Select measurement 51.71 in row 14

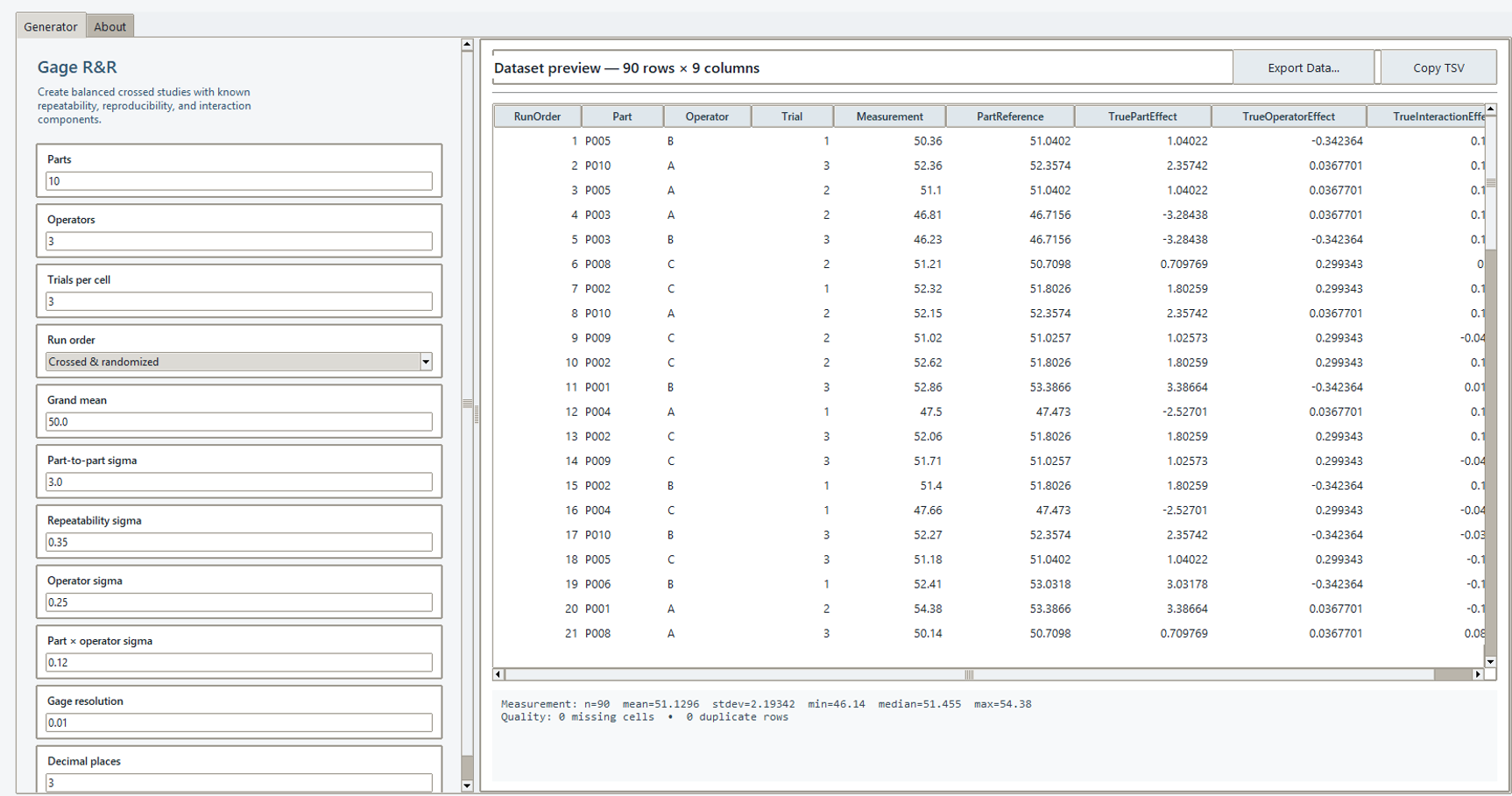[x=889, y=461]
